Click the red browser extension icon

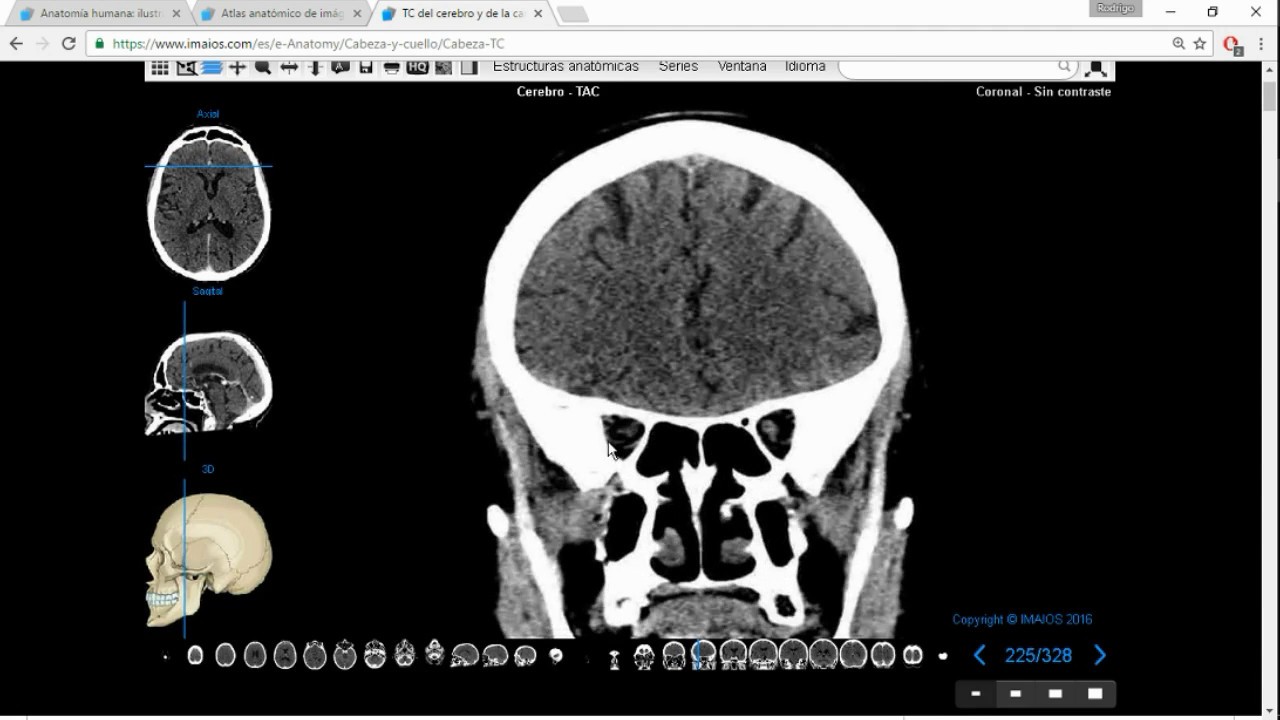pos(1232,45)
